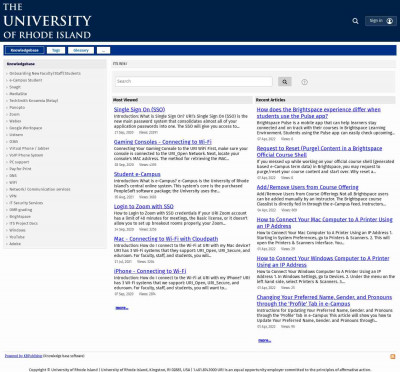Open the University of Rhode Island logo

tap(47, 21)
